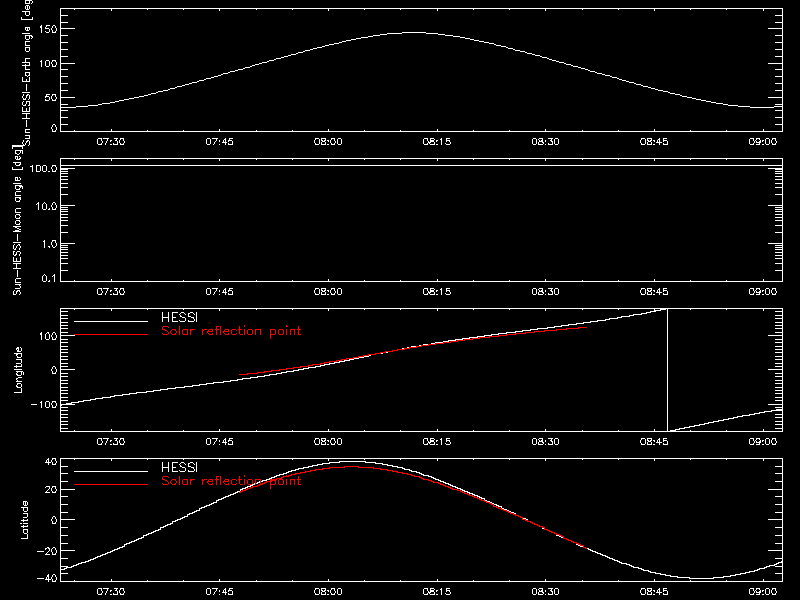Click the 10.0 tick on Moon angle axis
This screenshot has height=600, width=800.
click(x=45, y=206)
